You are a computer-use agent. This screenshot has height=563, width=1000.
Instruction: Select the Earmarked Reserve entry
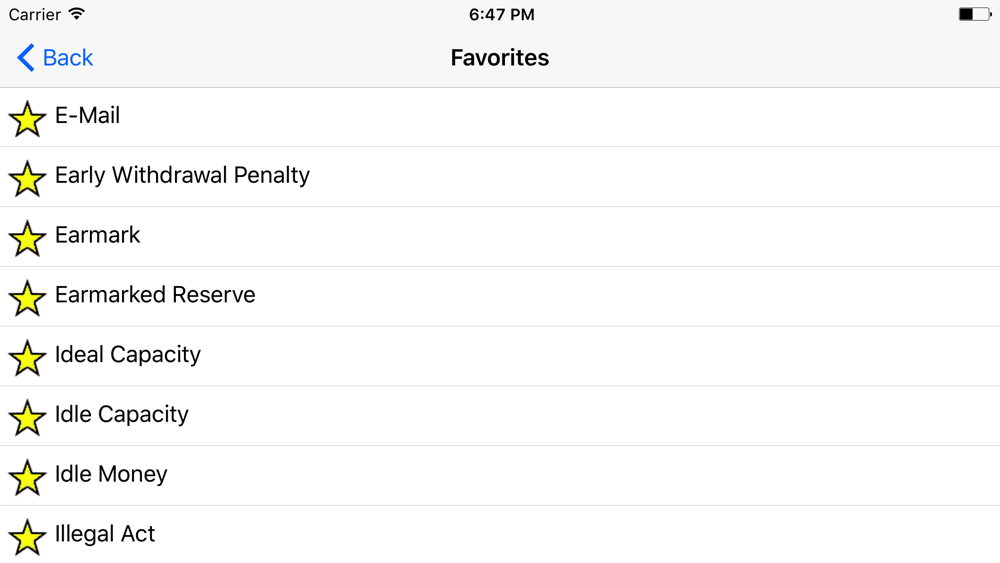pyautogui.click(x=500, y=296)
